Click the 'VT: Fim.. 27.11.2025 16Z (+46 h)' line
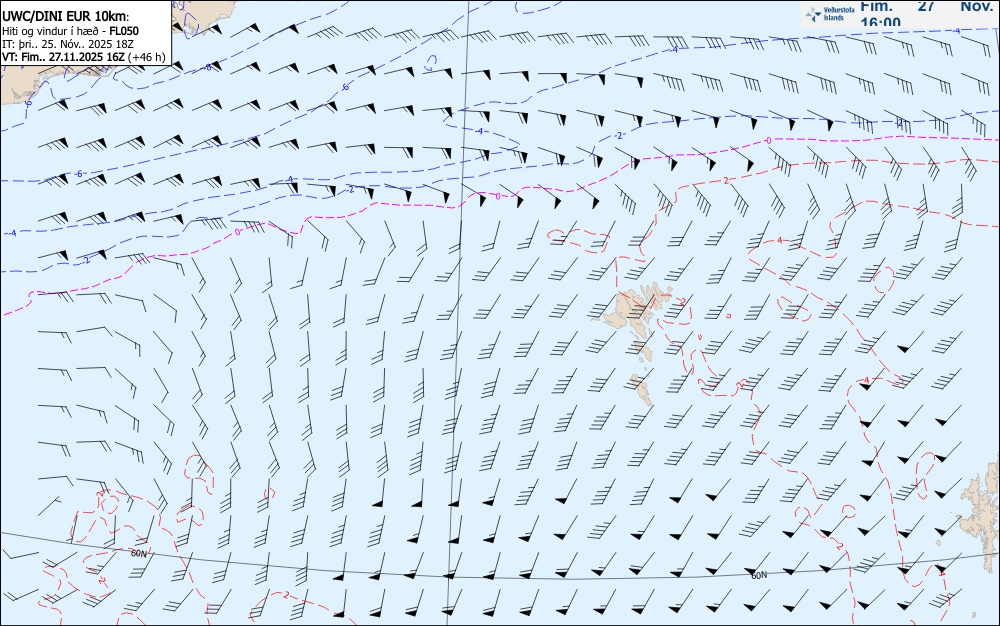Screen dimensions: 1000x626 84,57
